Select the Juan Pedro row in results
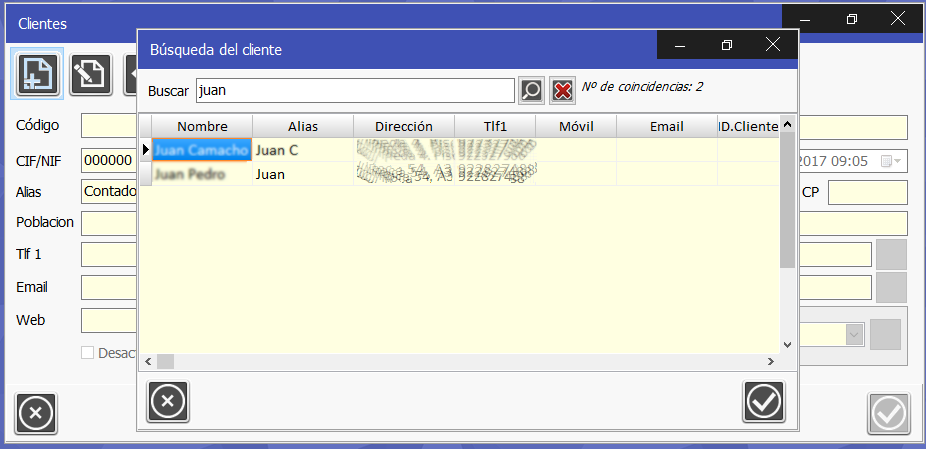 tap(190, 174)
